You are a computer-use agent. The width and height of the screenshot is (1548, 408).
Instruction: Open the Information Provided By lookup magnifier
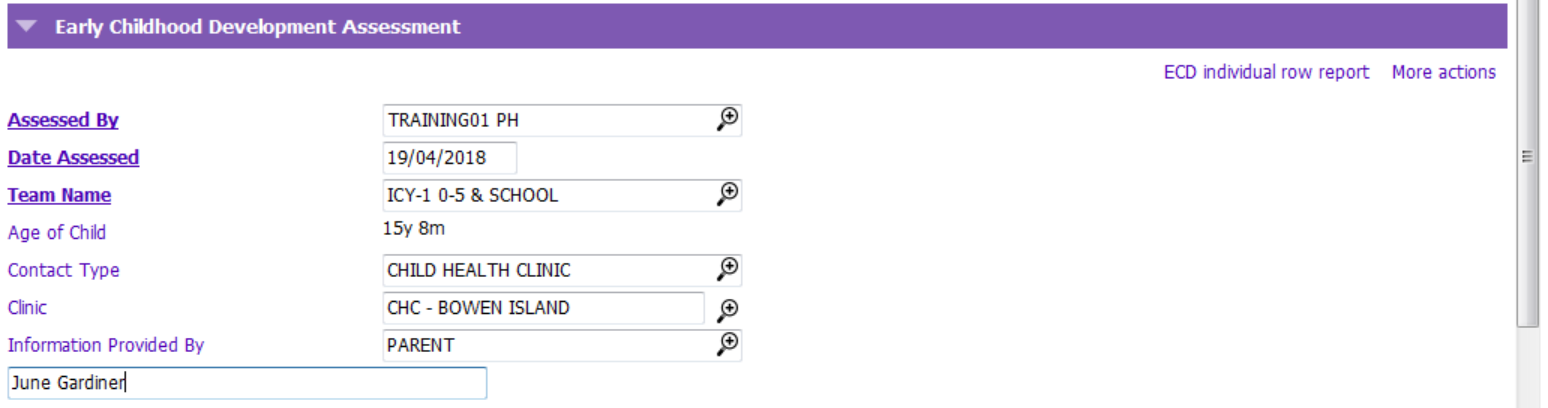point(728,344)
